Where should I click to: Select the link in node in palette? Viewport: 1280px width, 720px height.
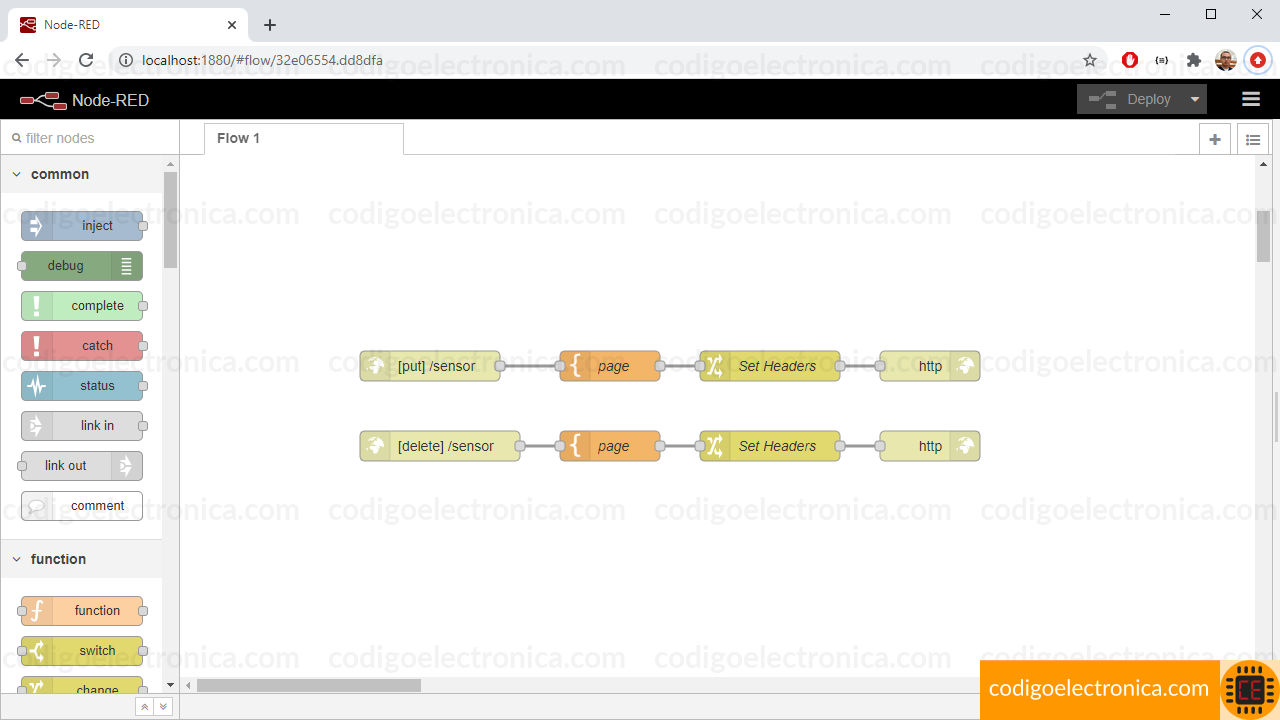point(82,426)
